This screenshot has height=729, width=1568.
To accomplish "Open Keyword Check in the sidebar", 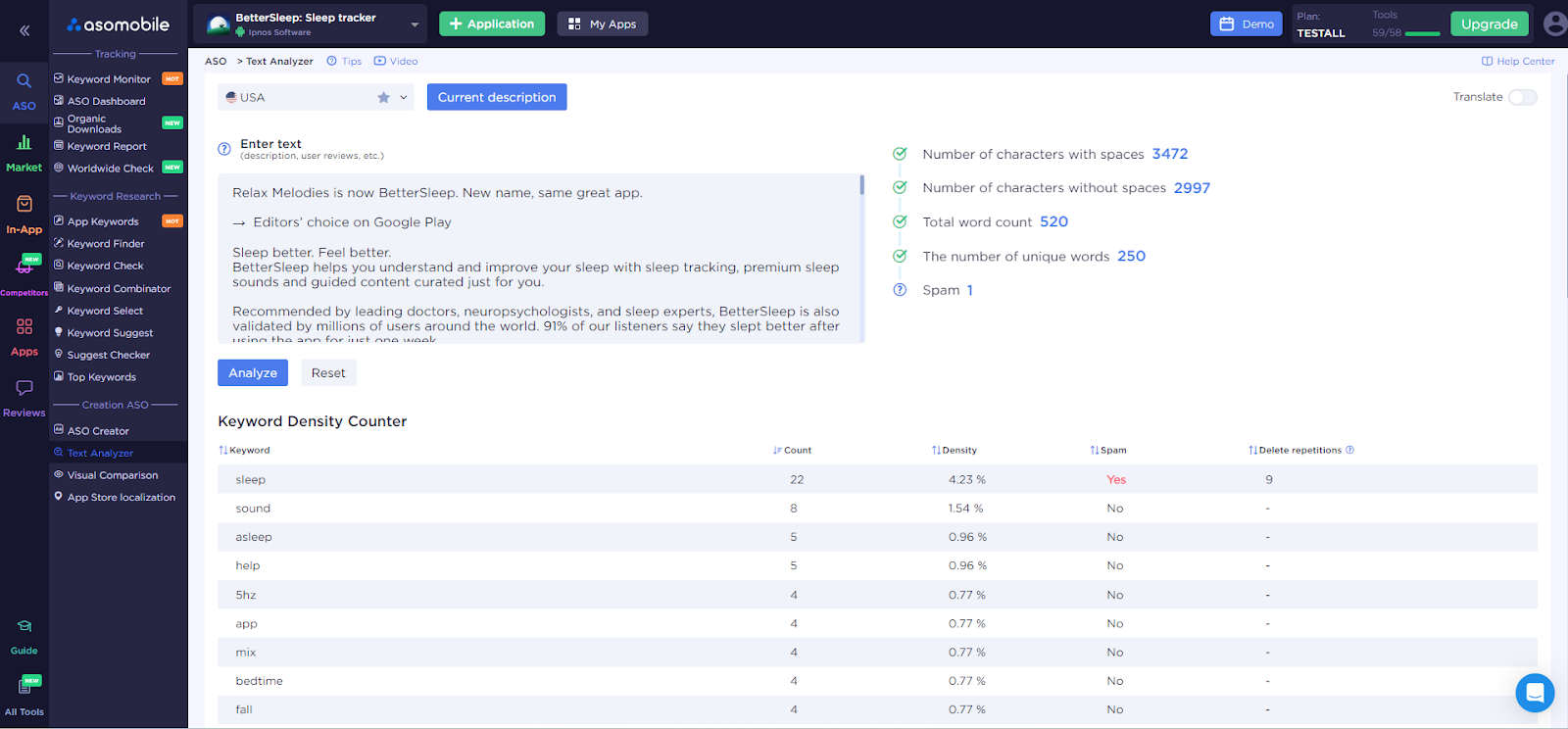I will [105, 266].
